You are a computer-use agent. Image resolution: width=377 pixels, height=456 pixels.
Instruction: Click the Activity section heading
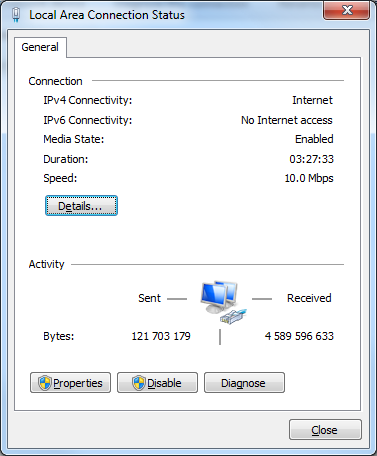46,264
